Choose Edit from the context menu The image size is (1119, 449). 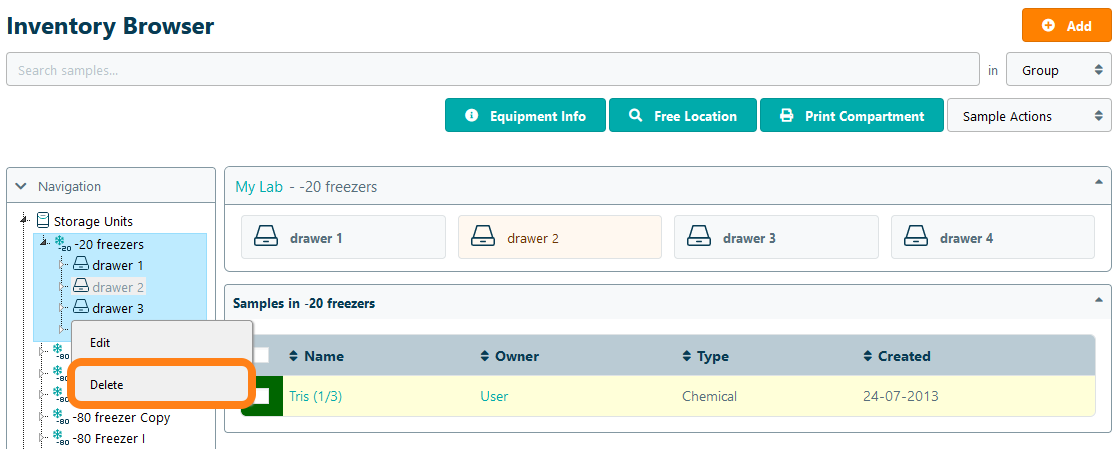100,342
